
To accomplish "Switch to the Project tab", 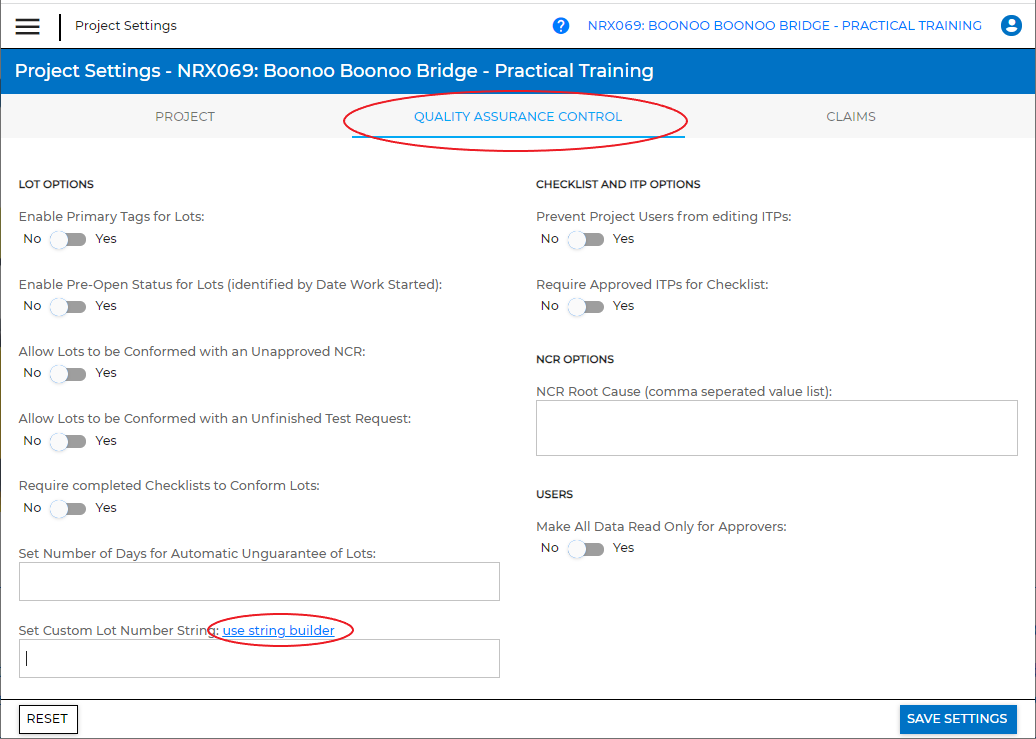I will pos(185,117).
